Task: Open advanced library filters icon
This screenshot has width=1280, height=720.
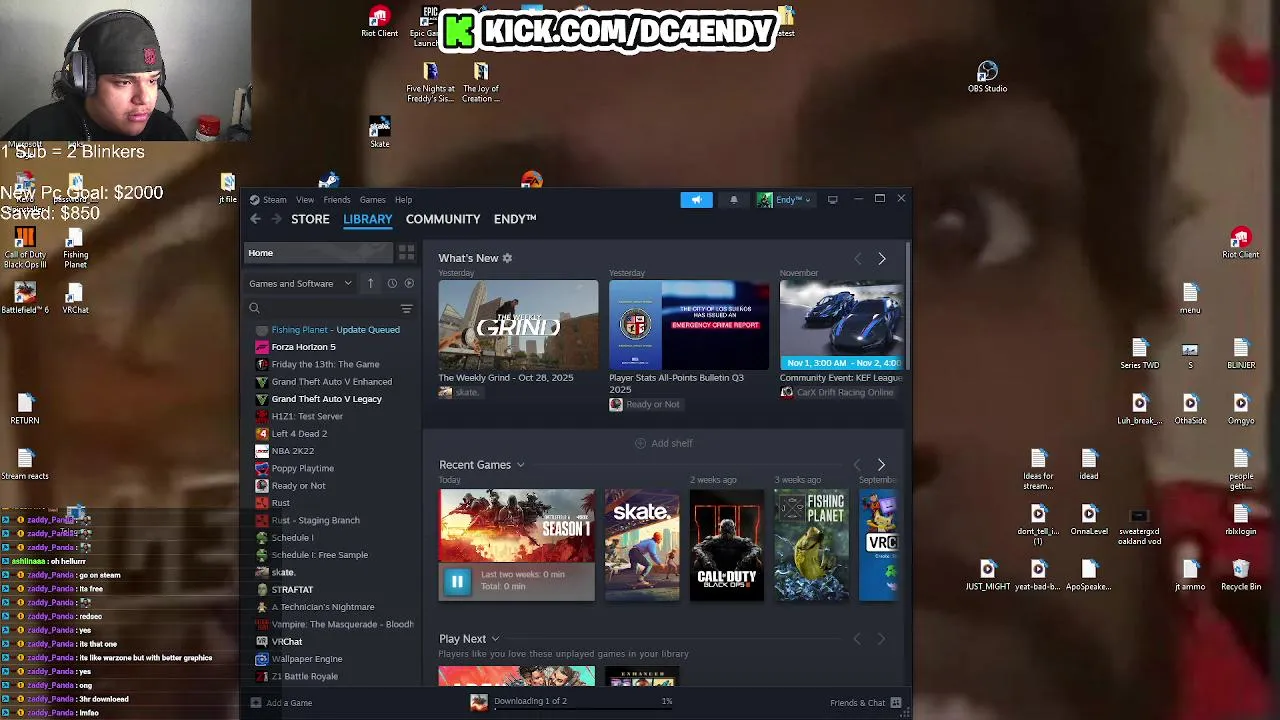Action: pos(406,308)
